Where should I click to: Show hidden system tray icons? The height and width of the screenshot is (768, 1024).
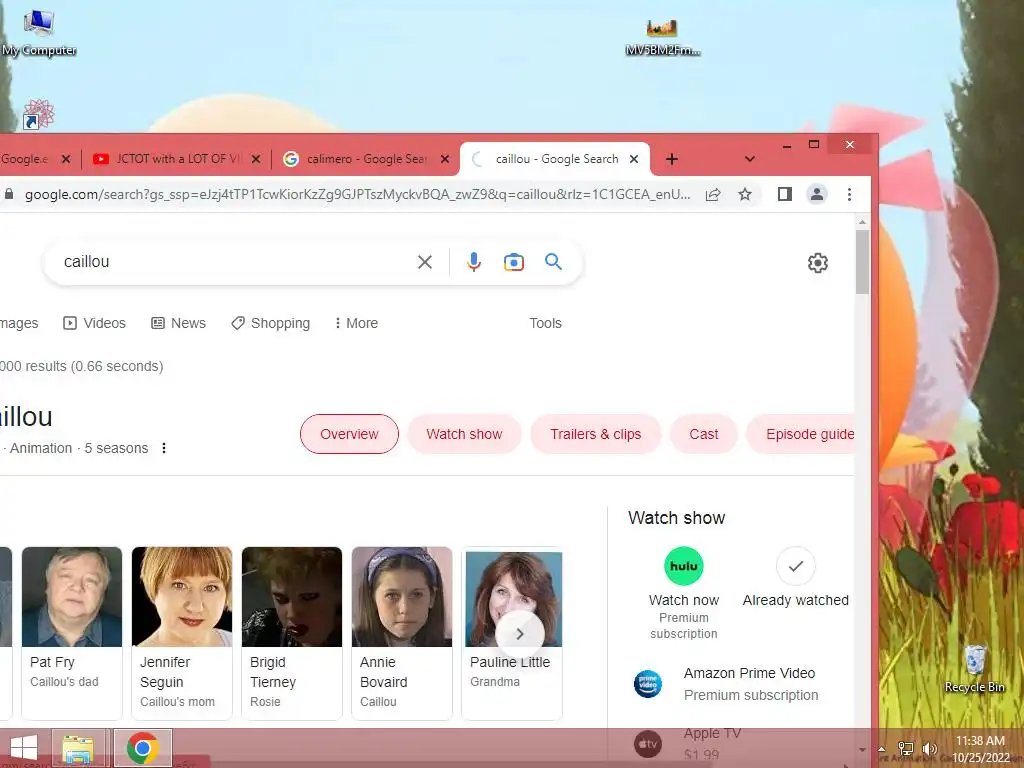(x=882, y=749)
